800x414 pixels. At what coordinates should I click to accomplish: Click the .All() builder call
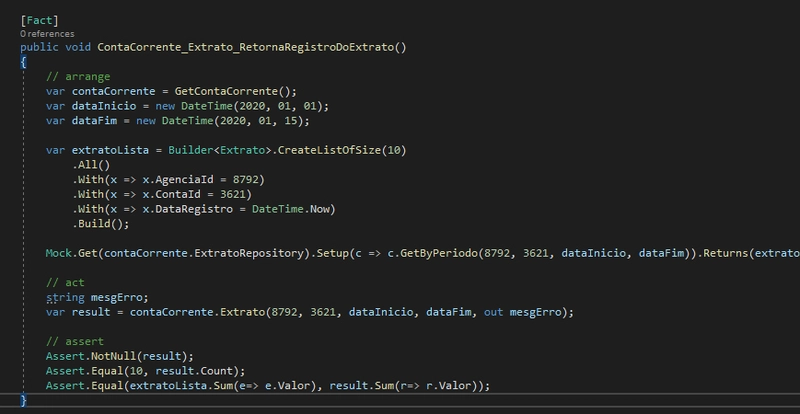(x=91, y=165)
